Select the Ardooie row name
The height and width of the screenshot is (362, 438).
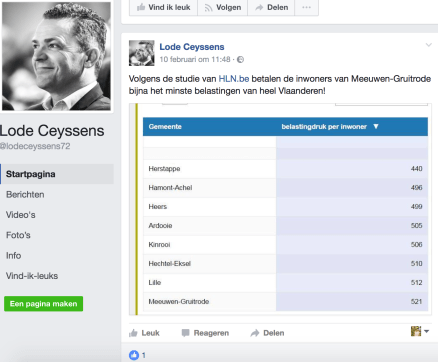click(160, 226)
